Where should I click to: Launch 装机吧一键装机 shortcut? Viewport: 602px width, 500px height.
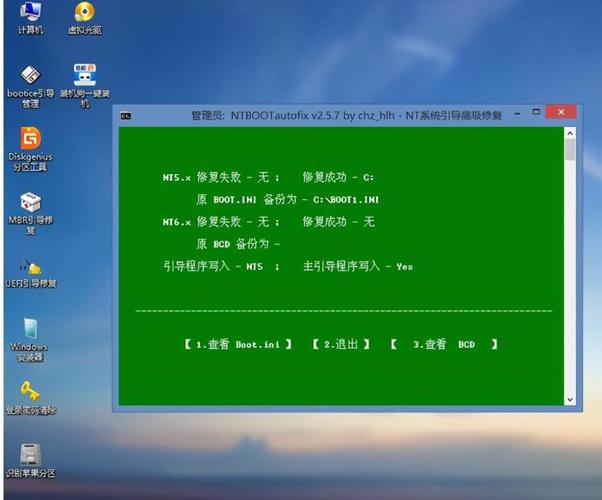[84, 86]
